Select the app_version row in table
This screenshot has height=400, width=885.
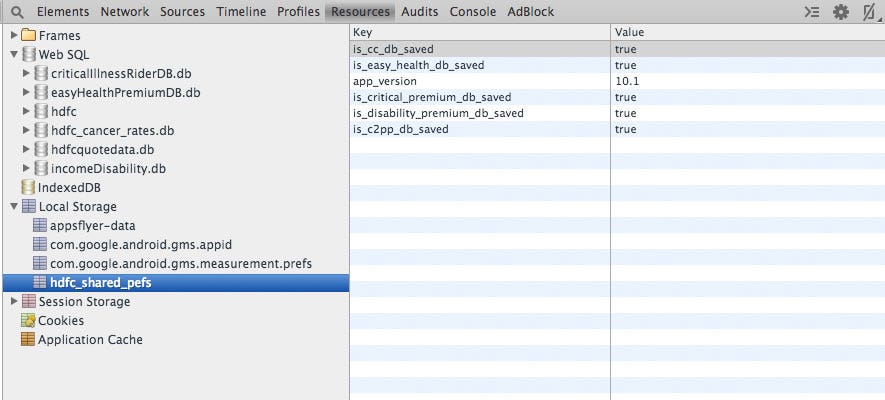617,81
